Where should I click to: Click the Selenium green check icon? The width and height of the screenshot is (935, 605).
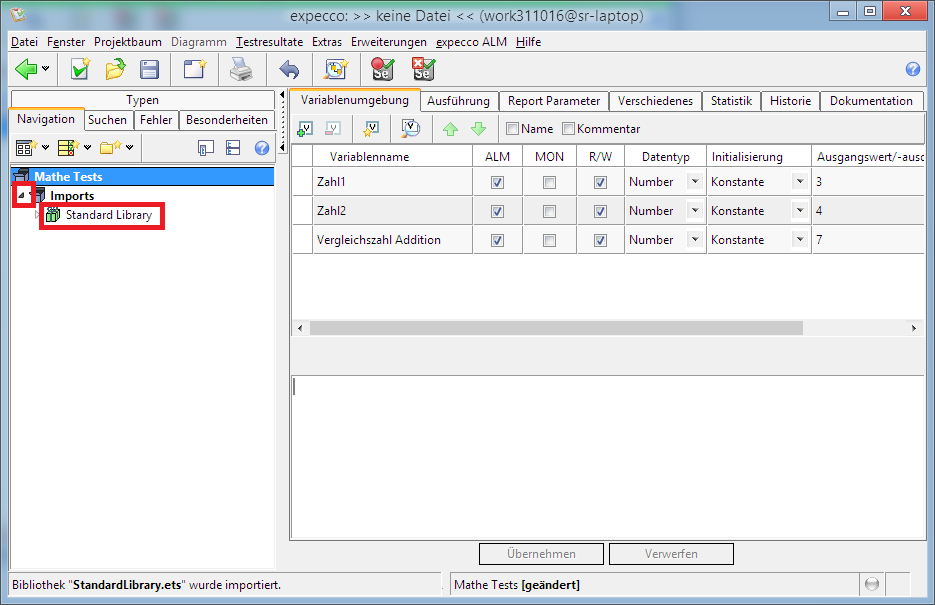pos(382,69)
